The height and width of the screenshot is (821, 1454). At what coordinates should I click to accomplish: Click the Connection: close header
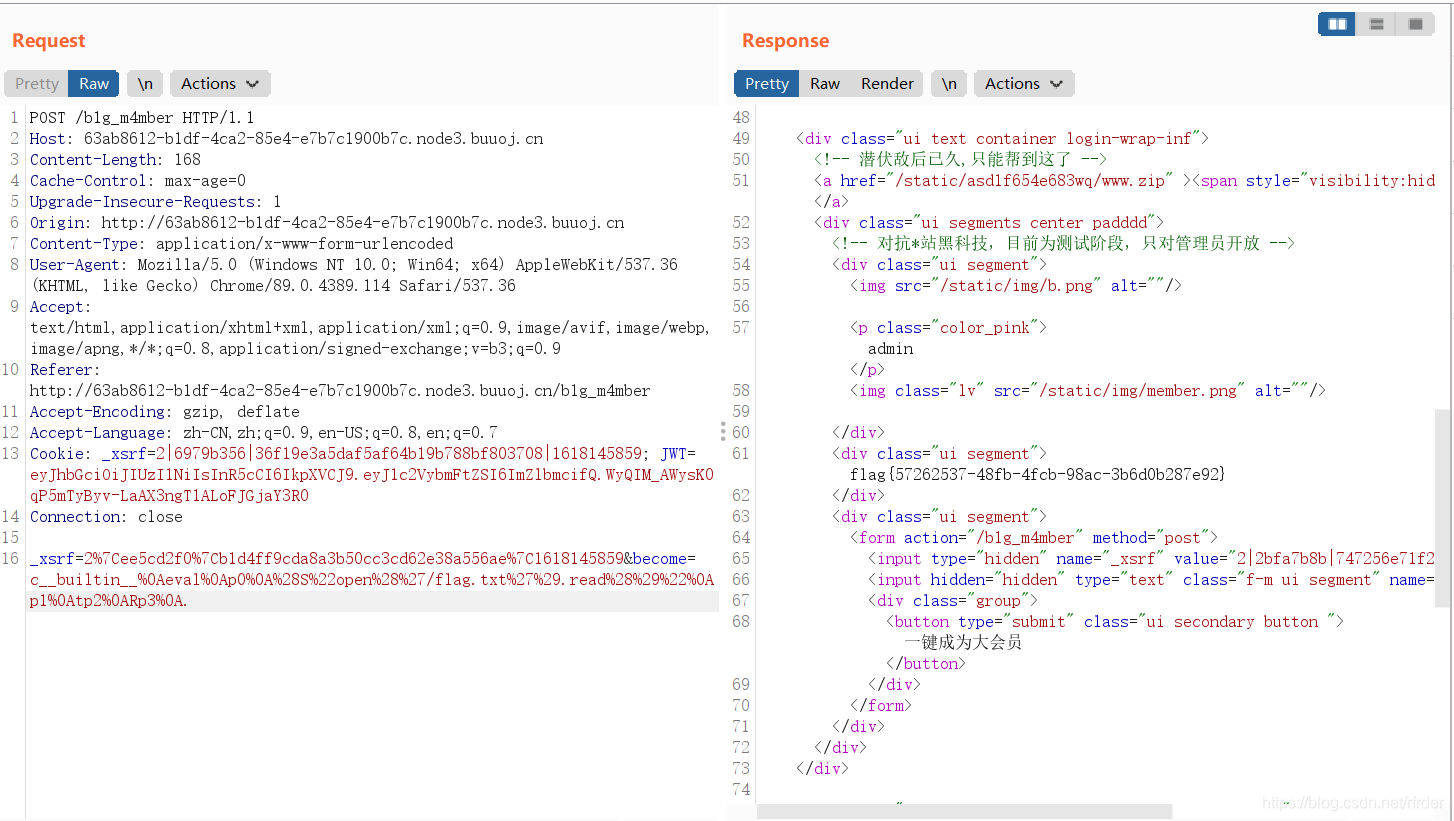106,517
